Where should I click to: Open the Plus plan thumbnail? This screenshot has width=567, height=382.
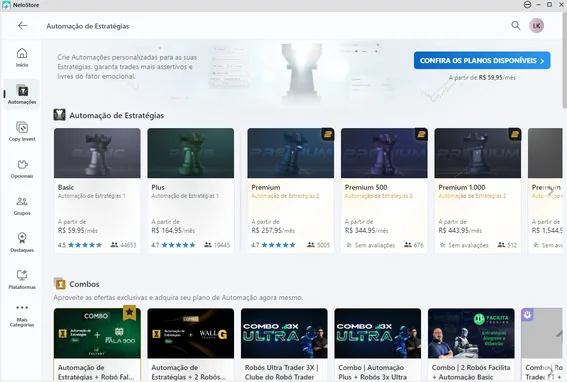tap(191, 153)
